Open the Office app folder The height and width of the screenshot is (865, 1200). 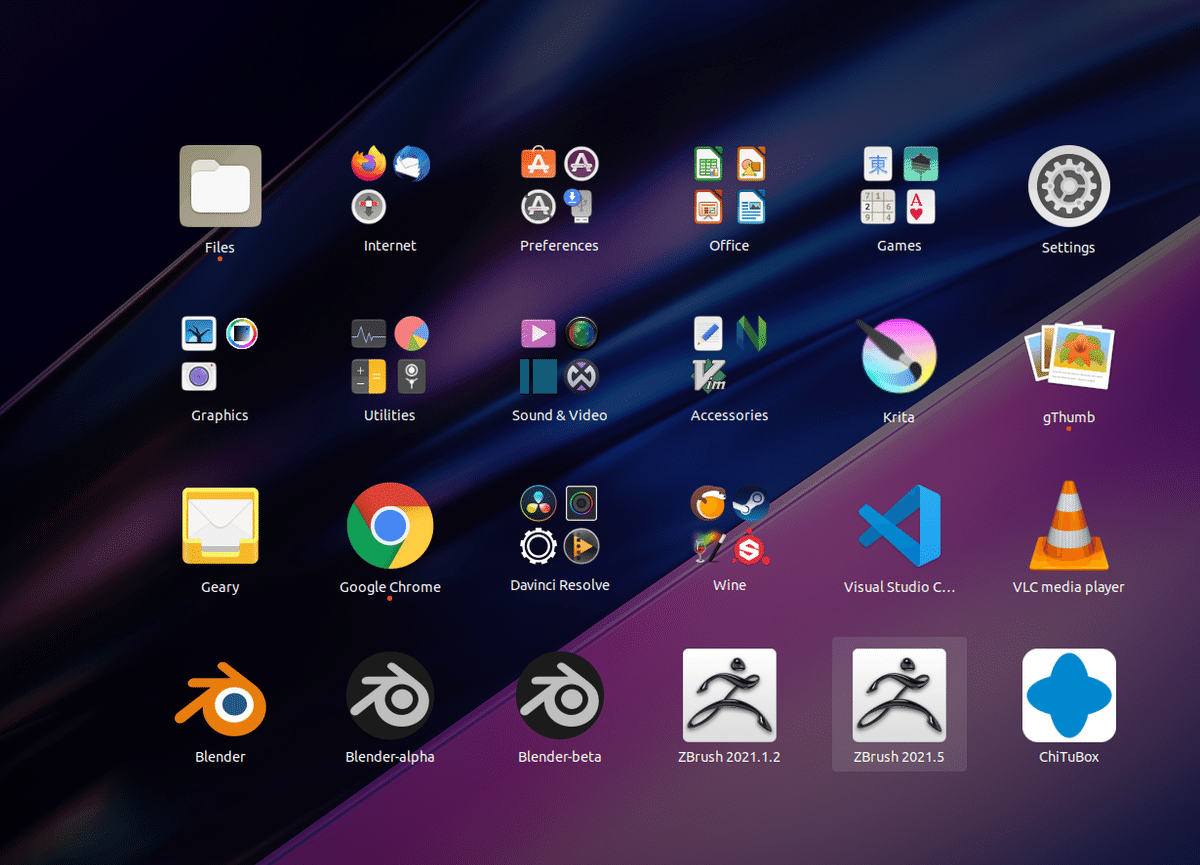point(730,185)
